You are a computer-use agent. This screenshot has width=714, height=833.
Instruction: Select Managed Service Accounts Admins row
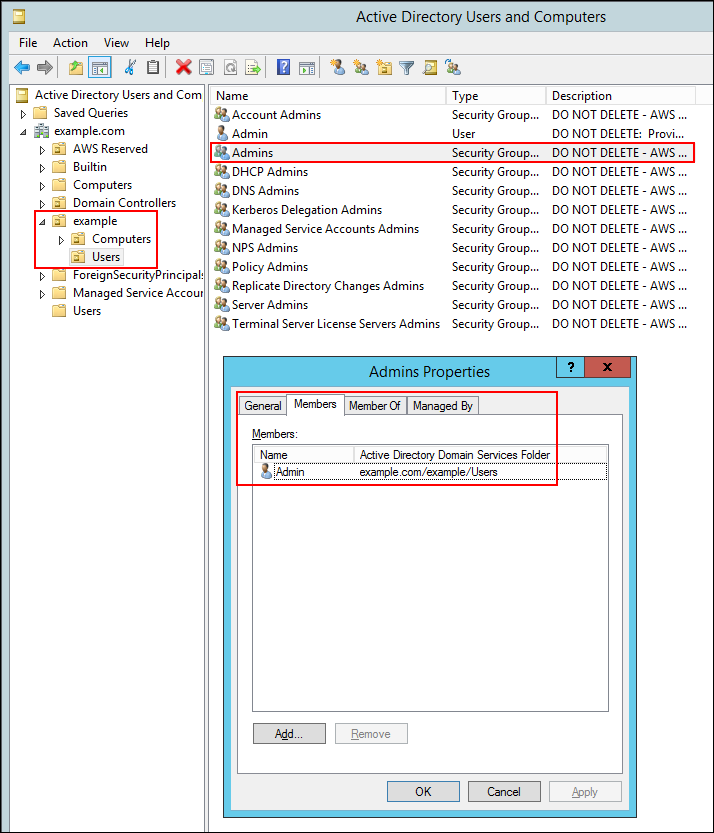pyautogui.click(x=452, y=229)
